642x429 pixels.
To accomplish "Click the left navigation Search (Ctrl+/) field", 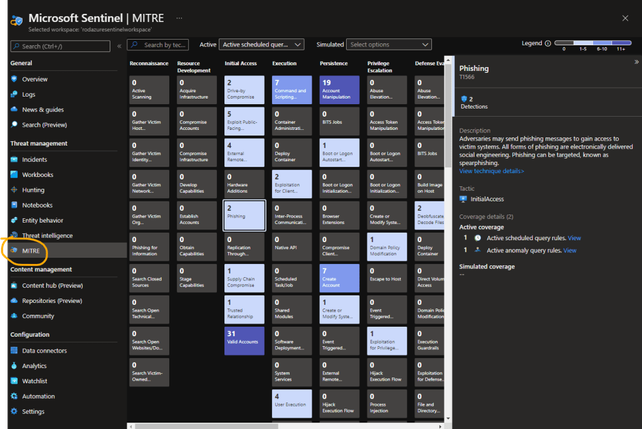I will [60, 46].
